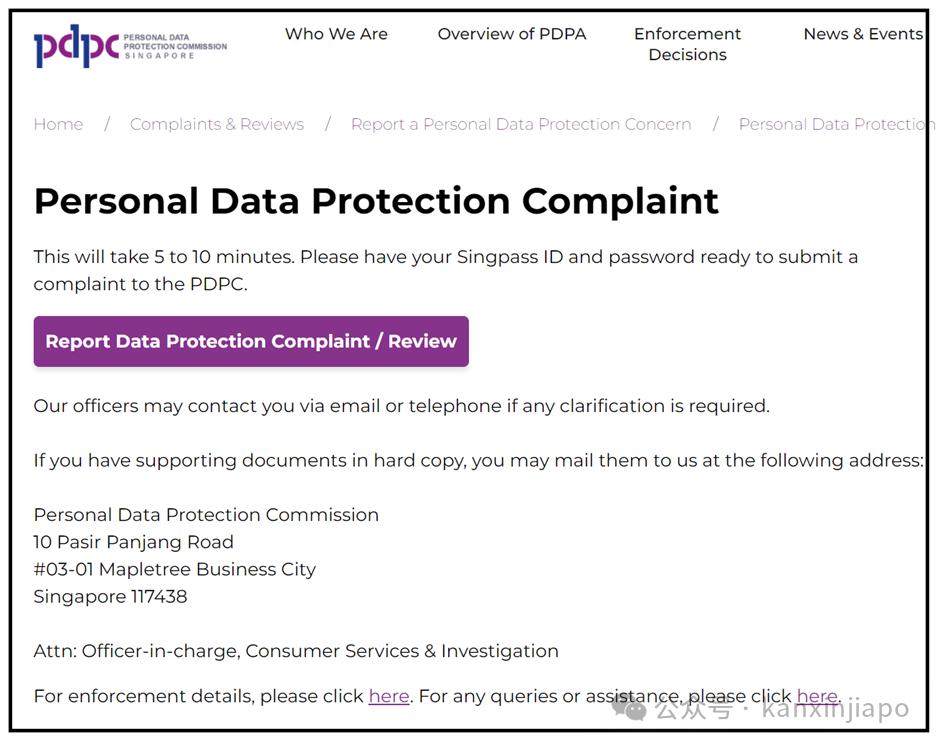This screenshot has width=940, height=746.
Task: Open the Complaints & Reviews breadcrumb link
Action: 217,124
